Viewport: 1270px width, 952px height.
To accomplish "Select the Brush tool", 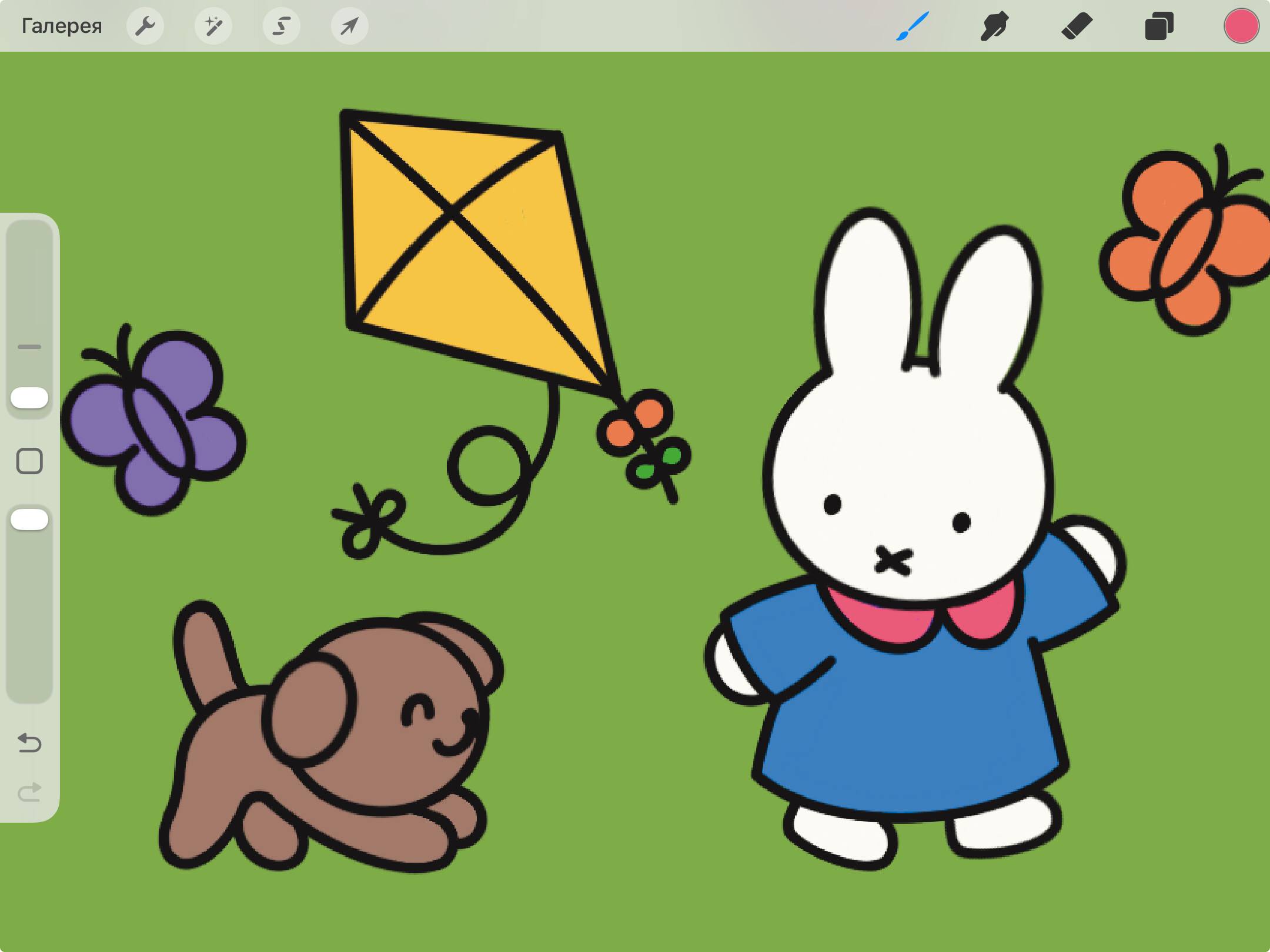I will click(913, 26).
